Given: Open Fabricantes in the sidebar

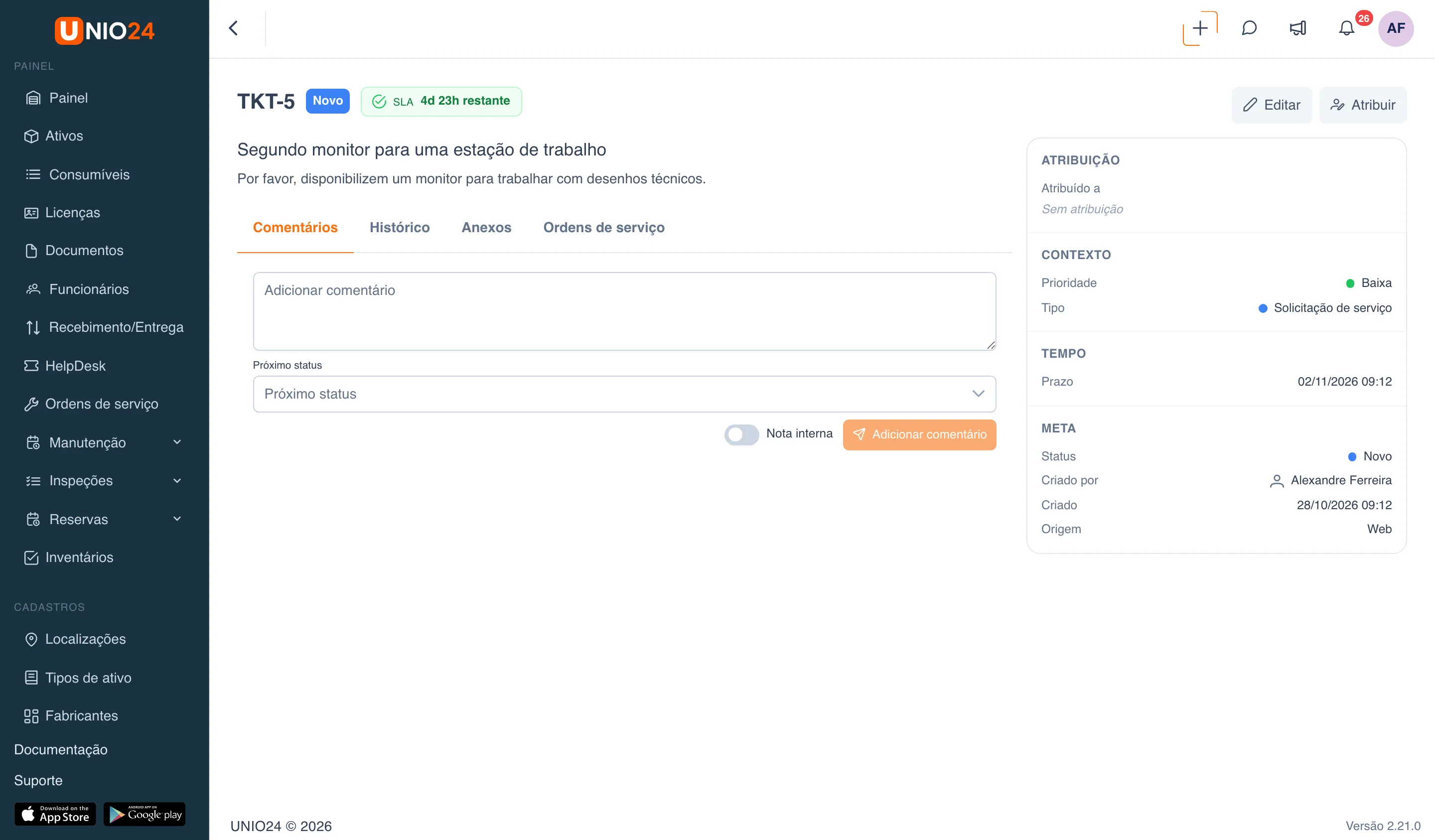Looking at the screenshot, I should tap(71, 716).
